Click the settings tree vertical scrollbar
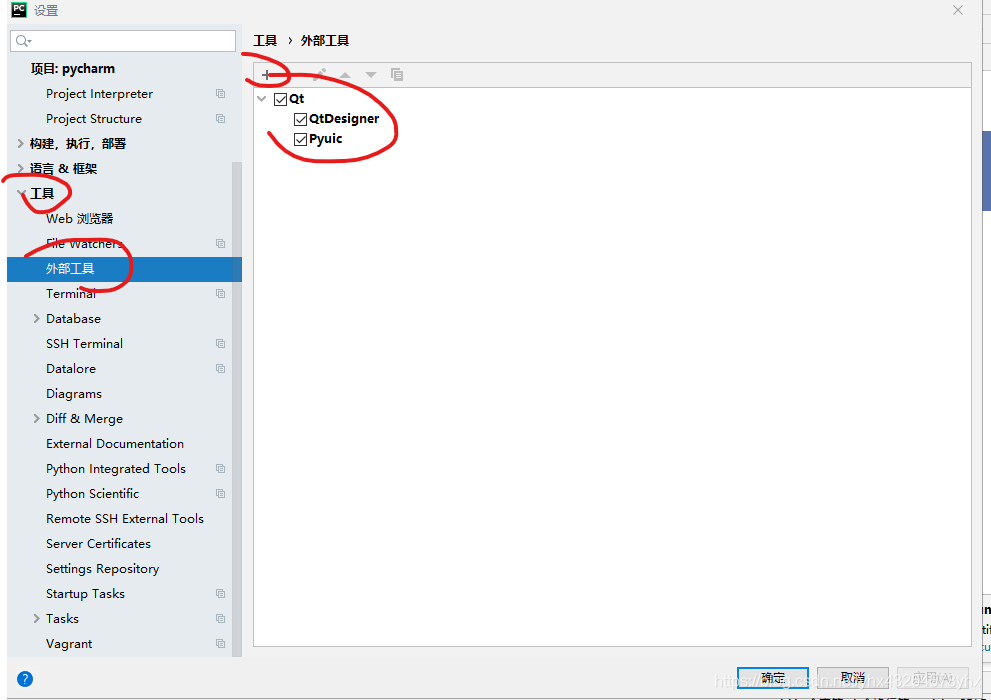 237,409
